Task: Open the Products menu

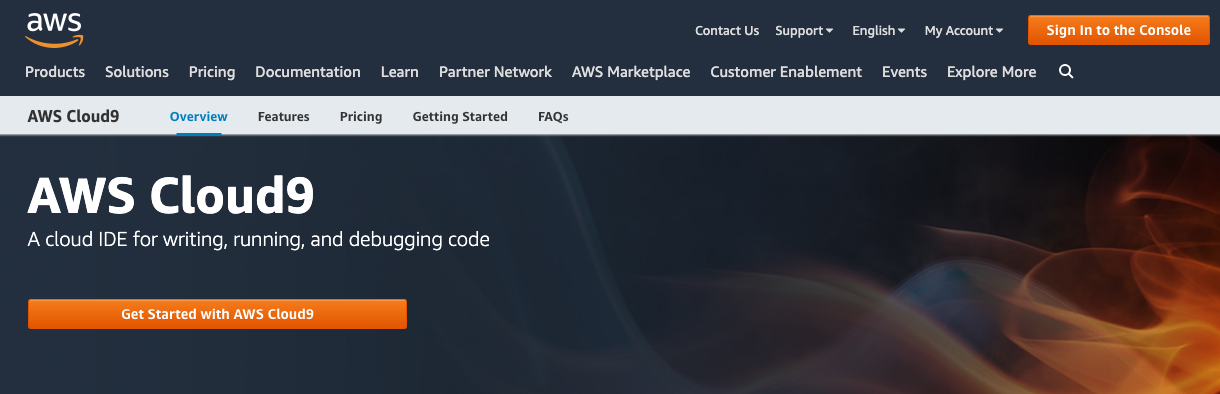Action: (x=55, y=72)
